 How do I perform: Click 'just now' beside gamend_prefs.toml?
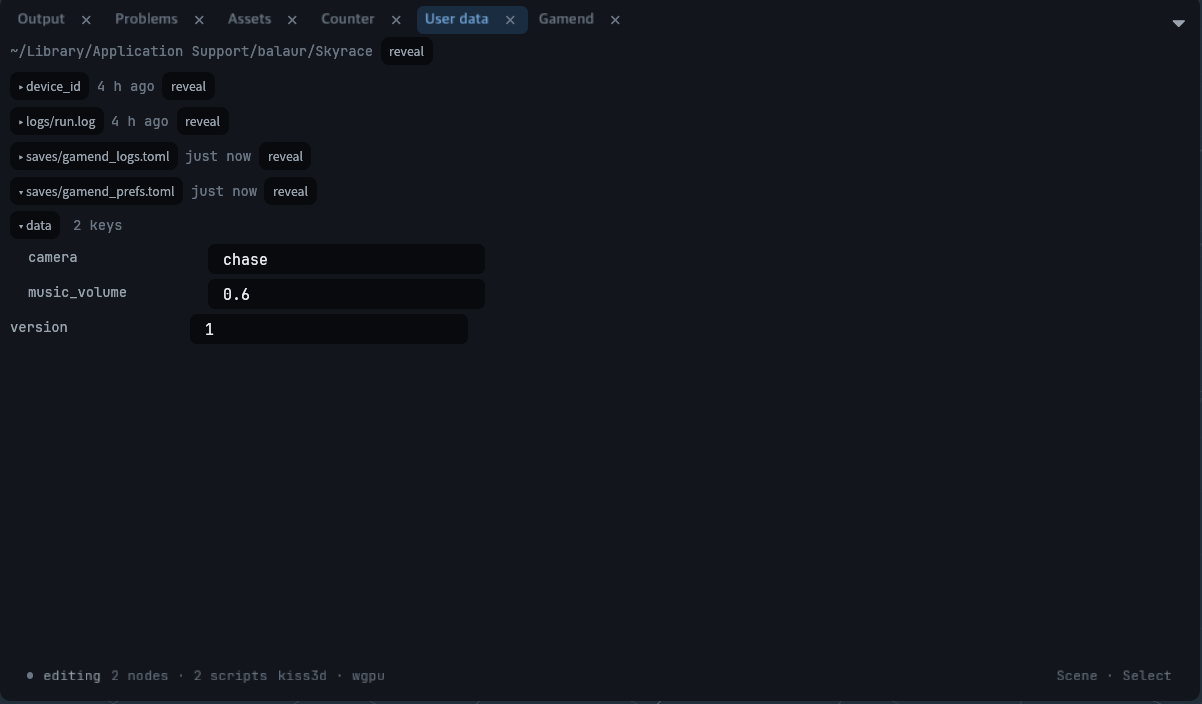point(224,191)
